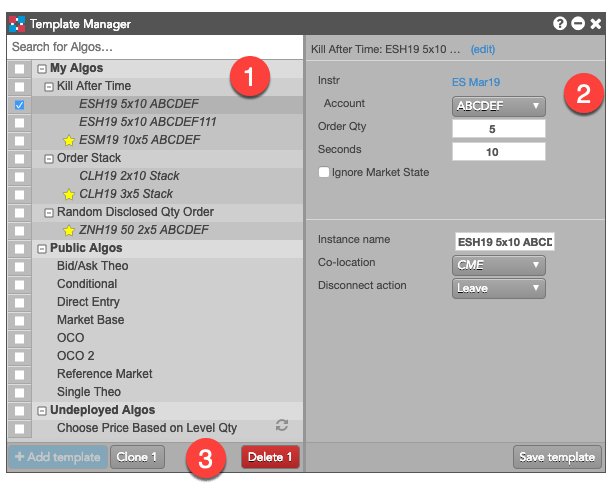
Task: Check the Undeployed Algos checkbox
Action: coord(19,410)
